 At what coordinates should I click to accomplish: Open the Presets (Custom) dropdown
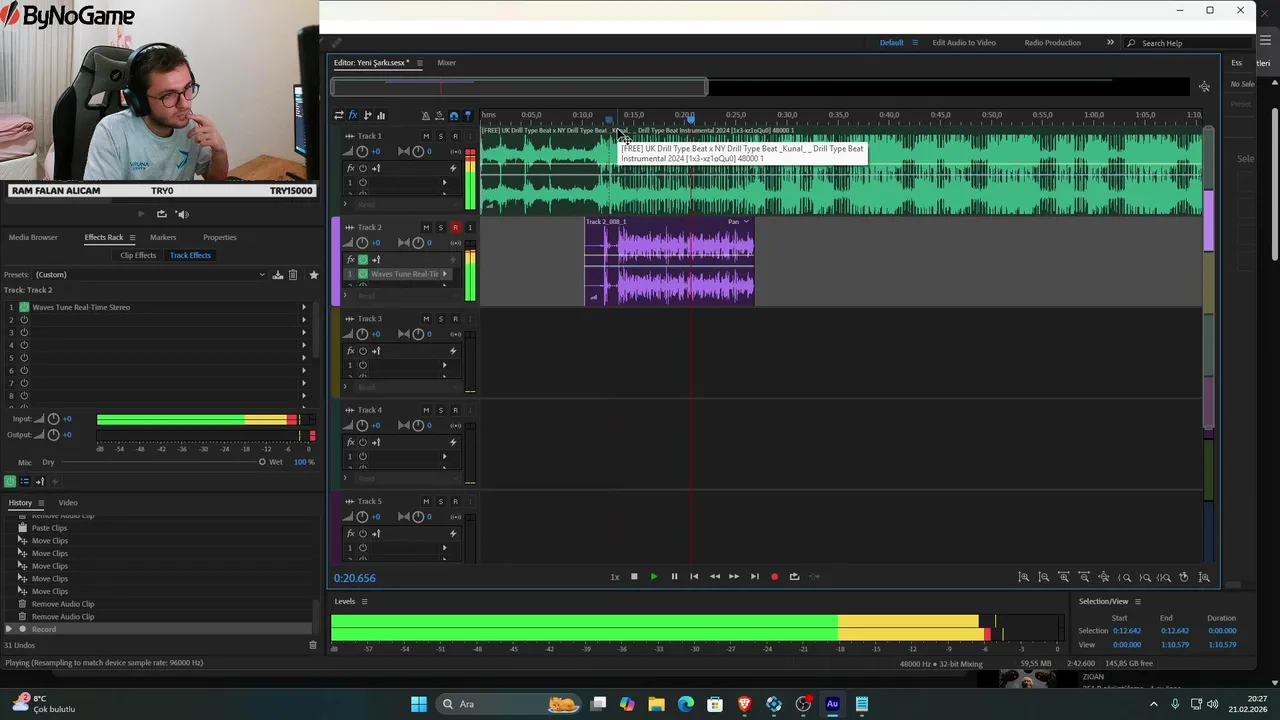[150, 275]
